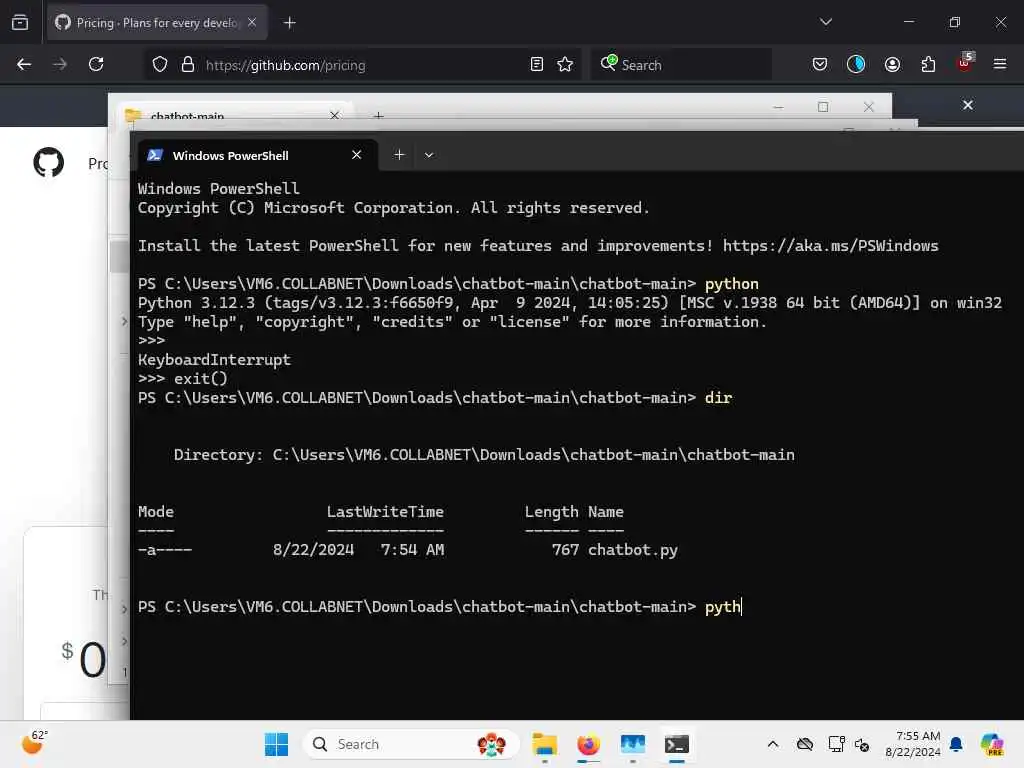Open the Windows Start menu
This screenshot has width=1024, height=768.
tap(276, 744)
